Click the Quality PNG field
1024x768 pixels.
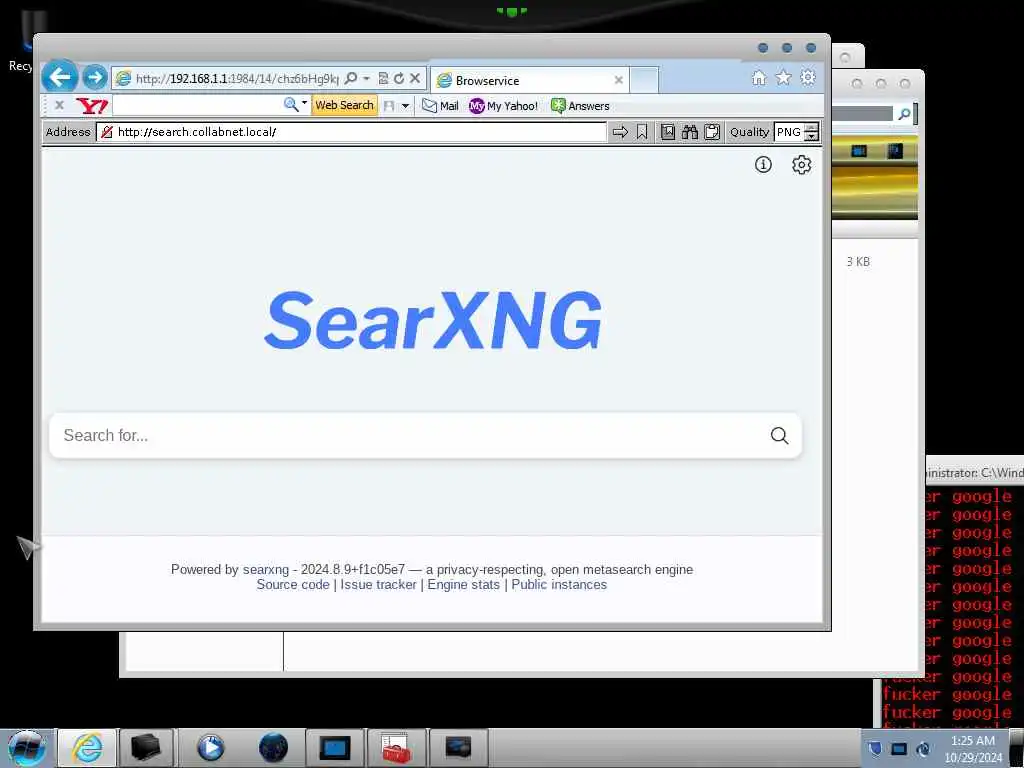click(789, 132)
